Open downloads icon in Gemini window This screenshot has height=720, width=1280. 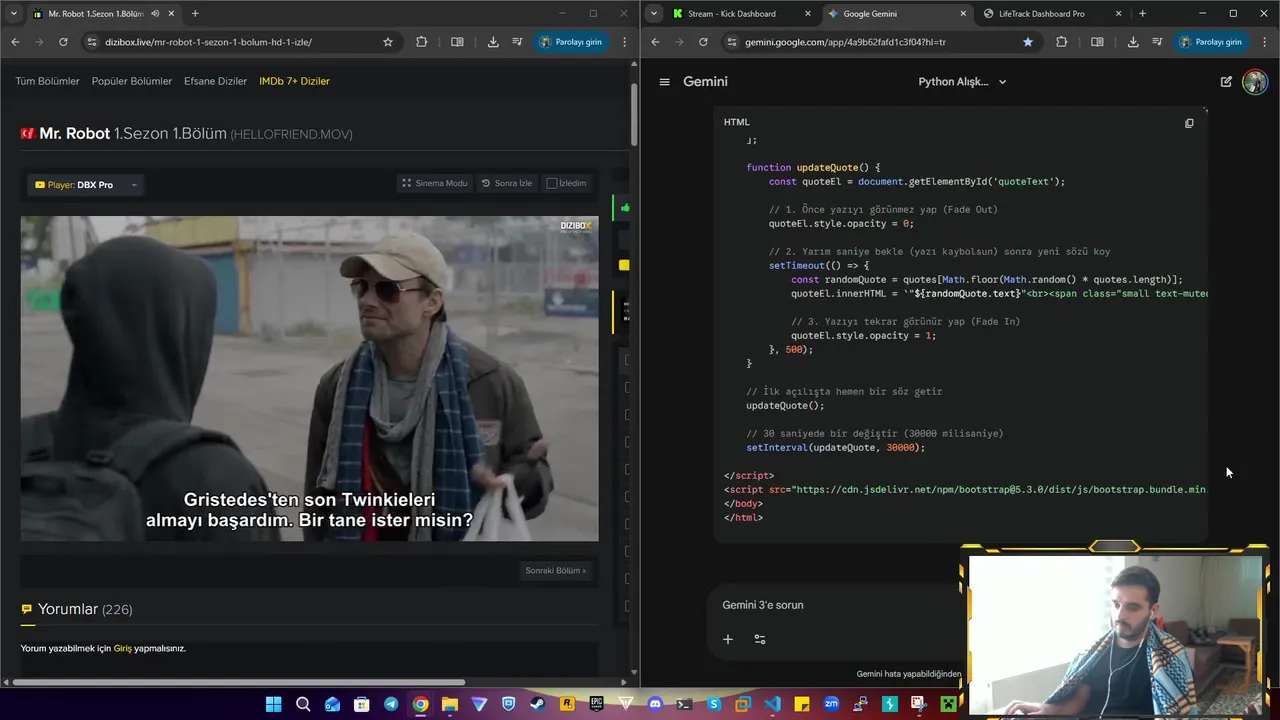click(x=1133, y=42)
